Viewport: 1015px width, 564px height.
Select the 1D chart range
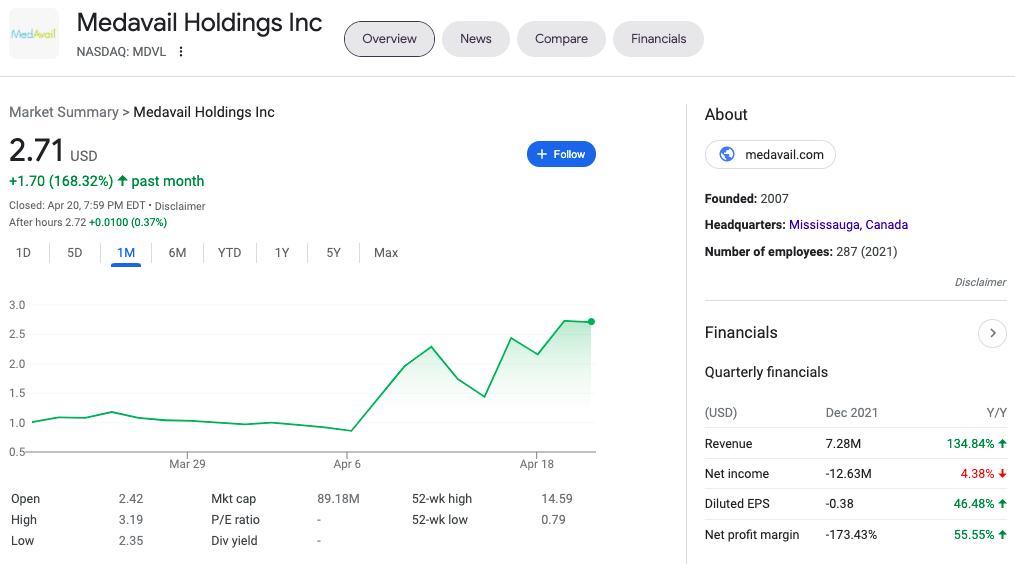point(23,253)
